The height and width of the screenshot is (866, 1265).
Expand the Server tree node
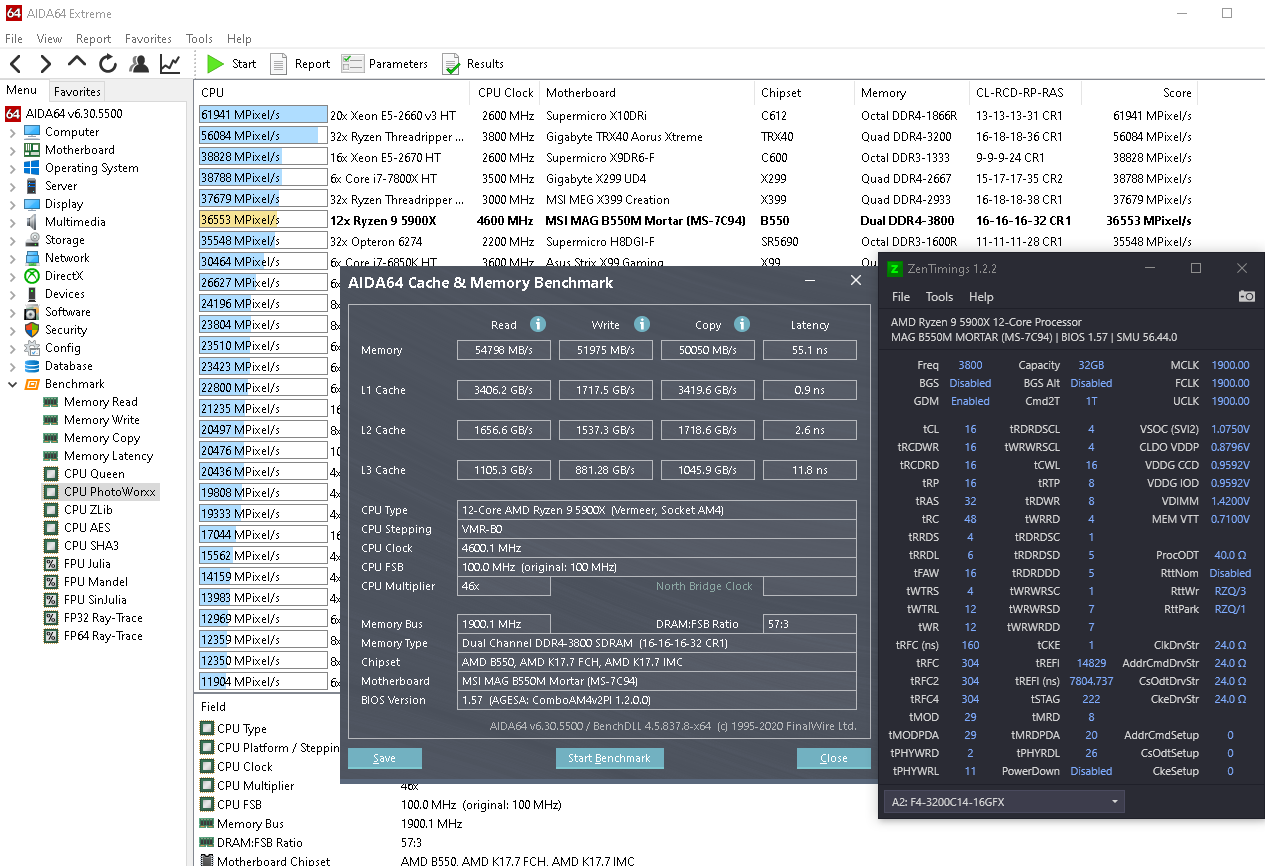click(x=12, y=186)
